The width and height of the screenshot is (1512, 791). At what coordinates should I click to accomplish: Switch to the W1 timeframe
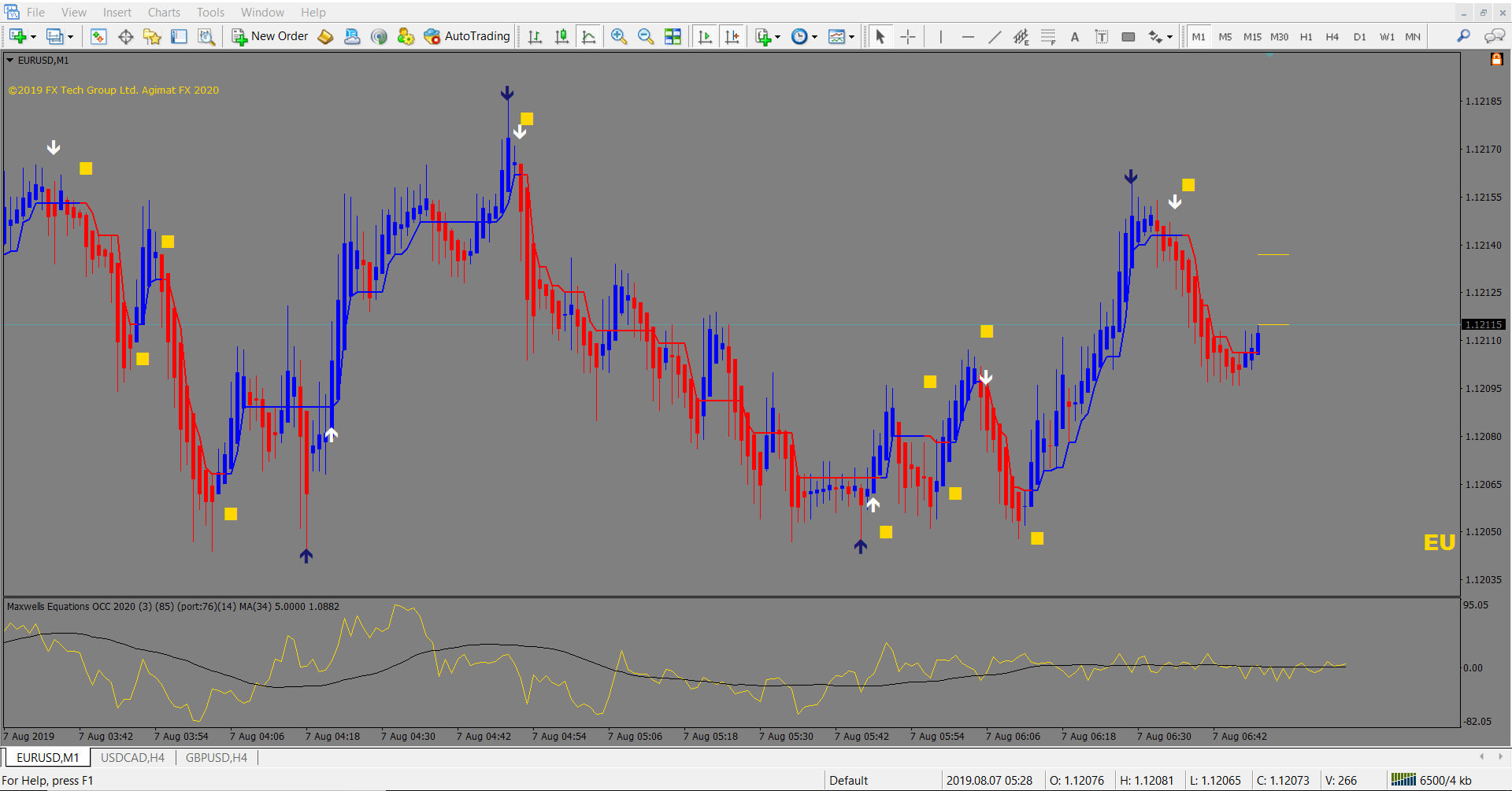click(x=1387, y=36)
